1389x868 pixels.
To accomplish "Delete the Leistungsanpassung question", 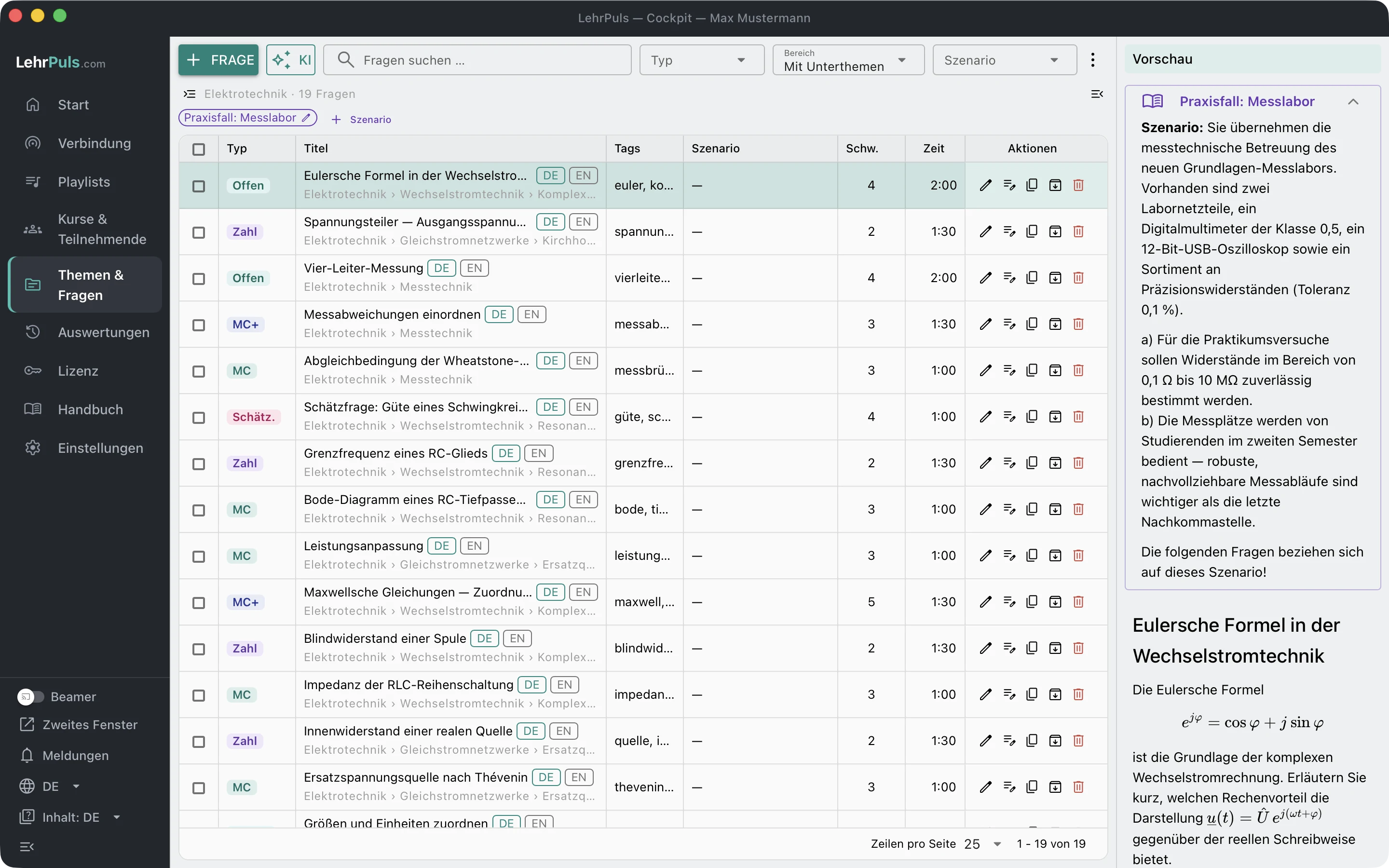I will 1078,556.
